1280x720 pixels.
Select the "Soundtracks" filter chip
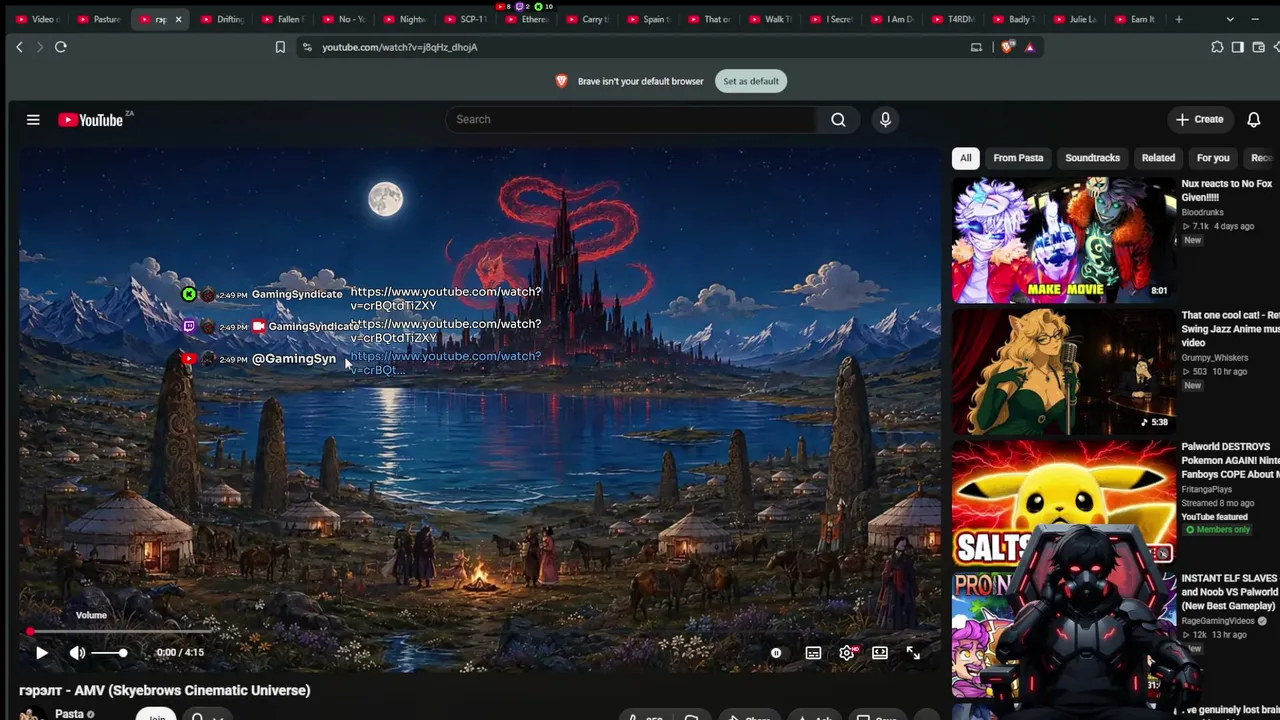(x=1092, y=158)
